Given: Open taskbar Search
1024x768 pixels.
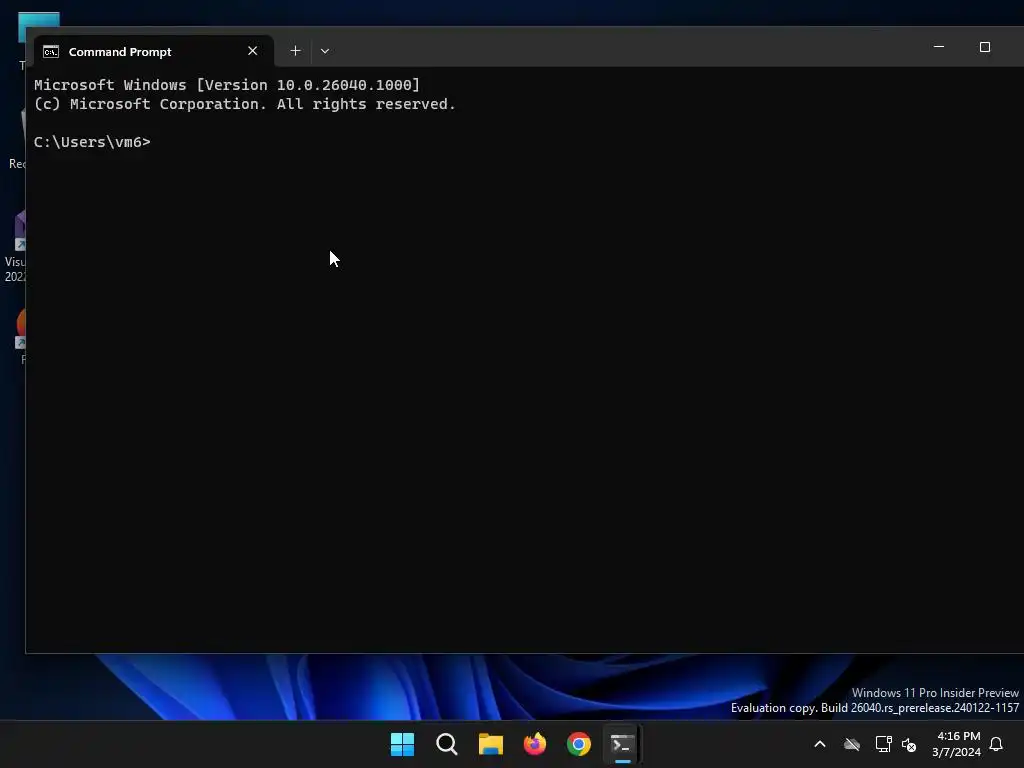Looking at the screenshot, I should [447, 744].
